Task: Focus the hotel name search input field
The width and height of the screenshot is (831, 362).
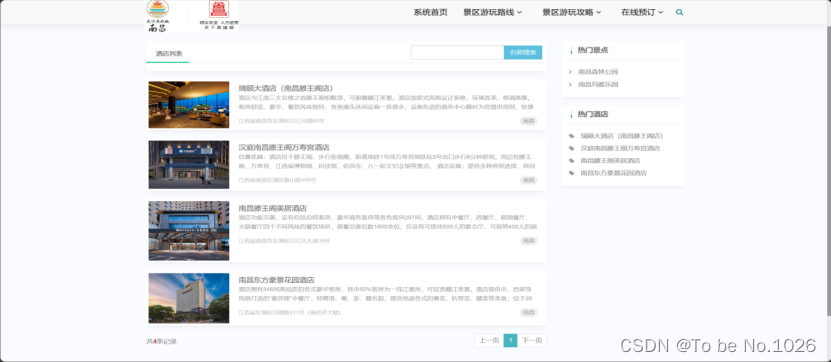Action: coord(457,52)
